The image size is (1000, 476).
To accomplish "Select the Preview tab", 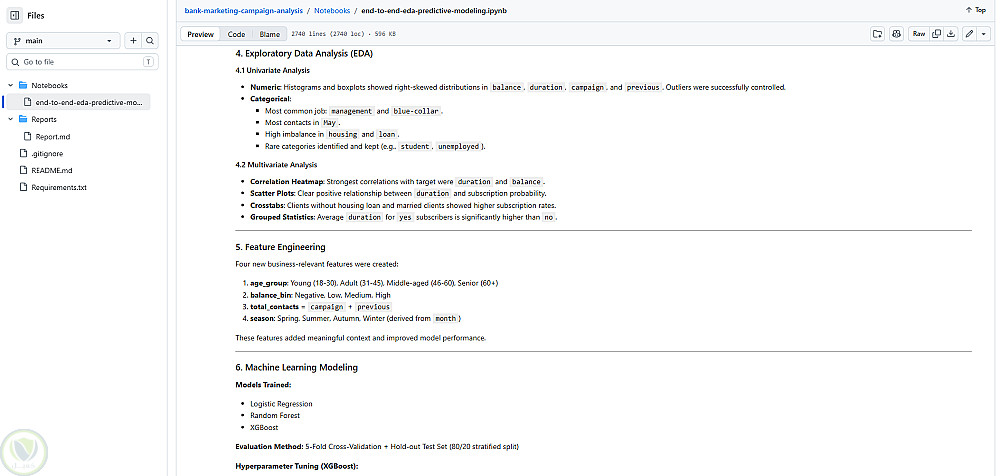I will [200, 34].
